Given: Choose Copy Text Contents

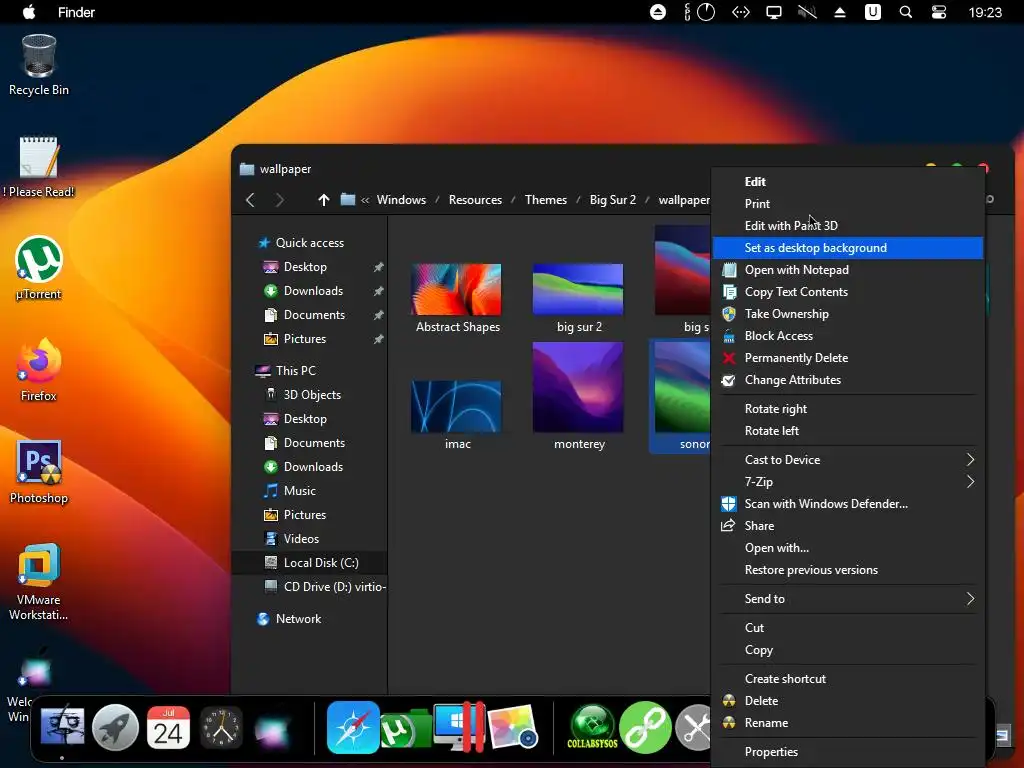Looking at the screenshot, I should coord(848,292).
